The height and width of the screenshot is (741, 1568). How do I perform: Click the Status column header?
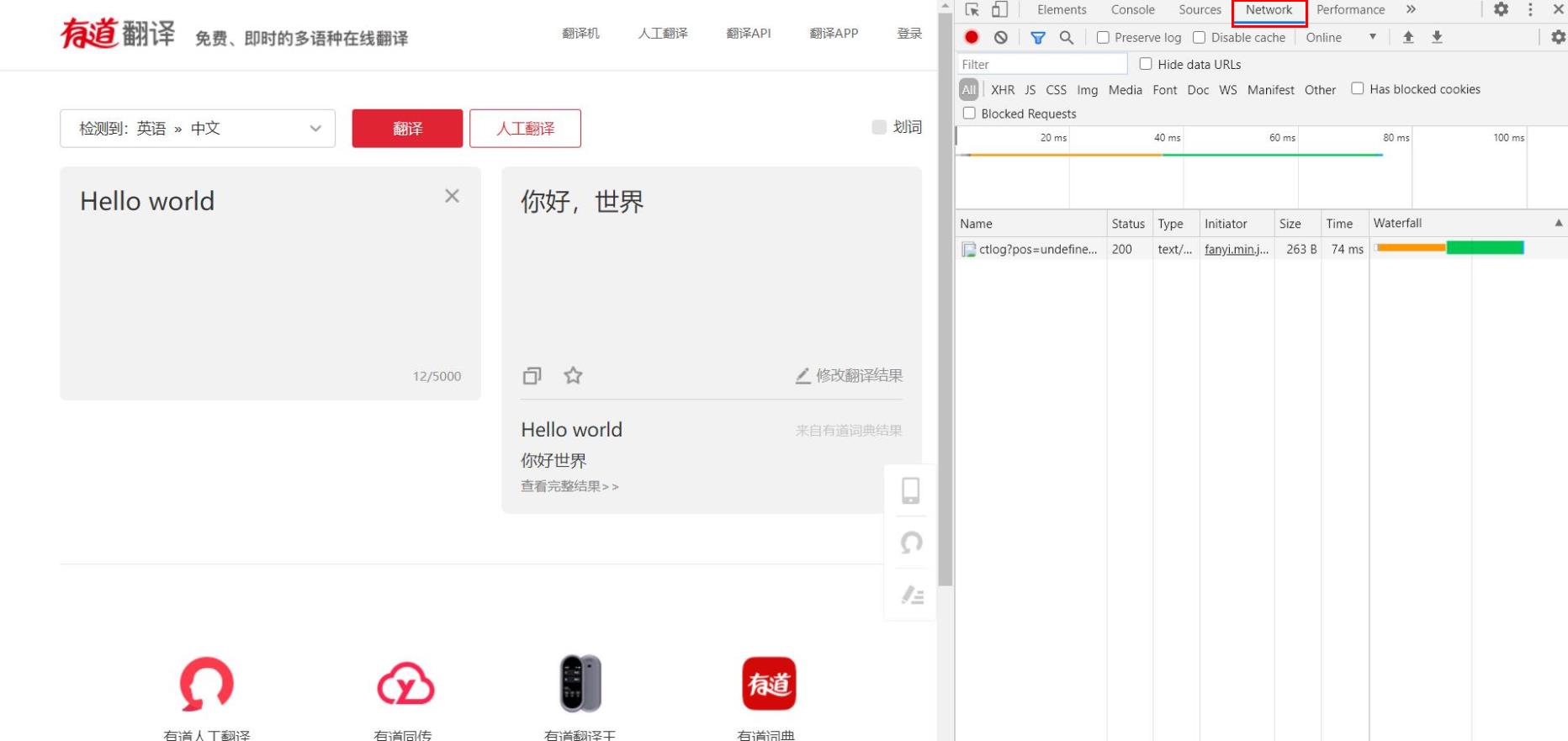pyautogui.click(x=1129, y=224)
